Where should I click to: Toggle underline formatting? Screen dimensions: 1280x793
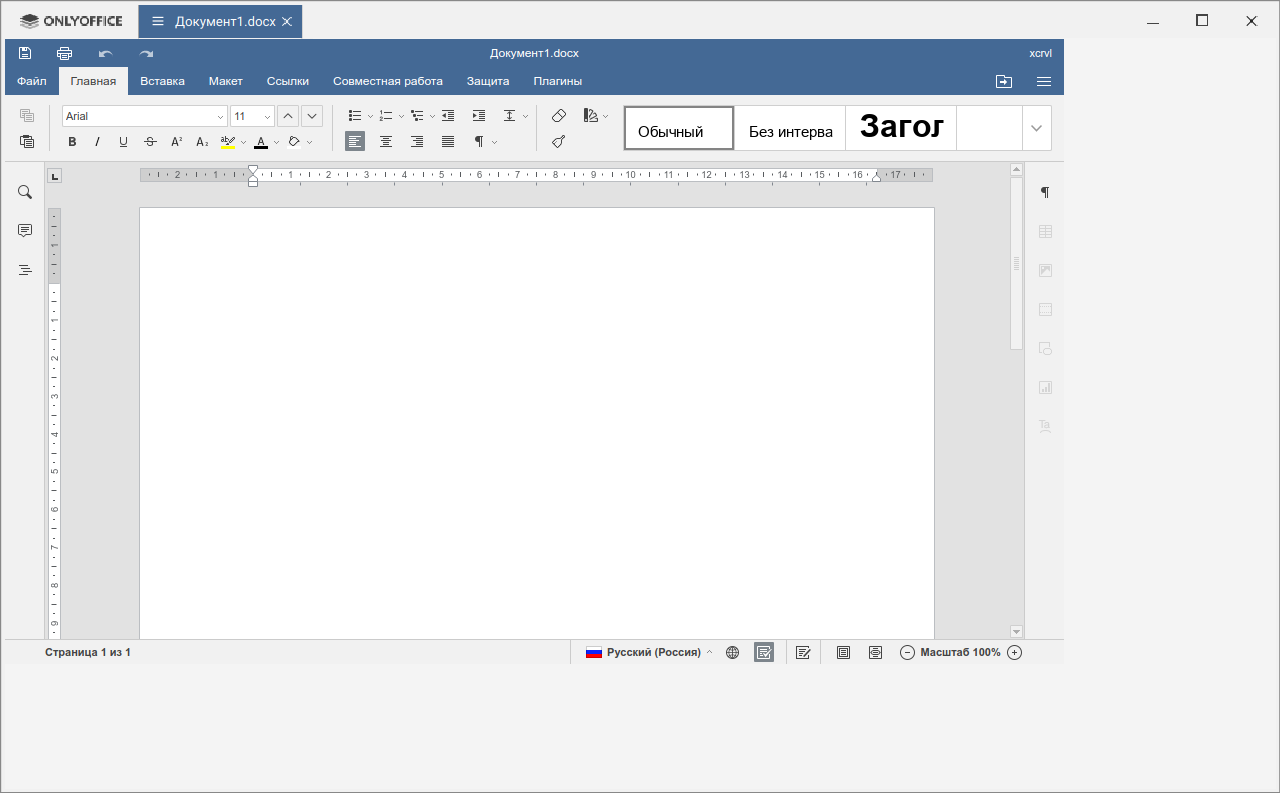[x=124, y=142]
